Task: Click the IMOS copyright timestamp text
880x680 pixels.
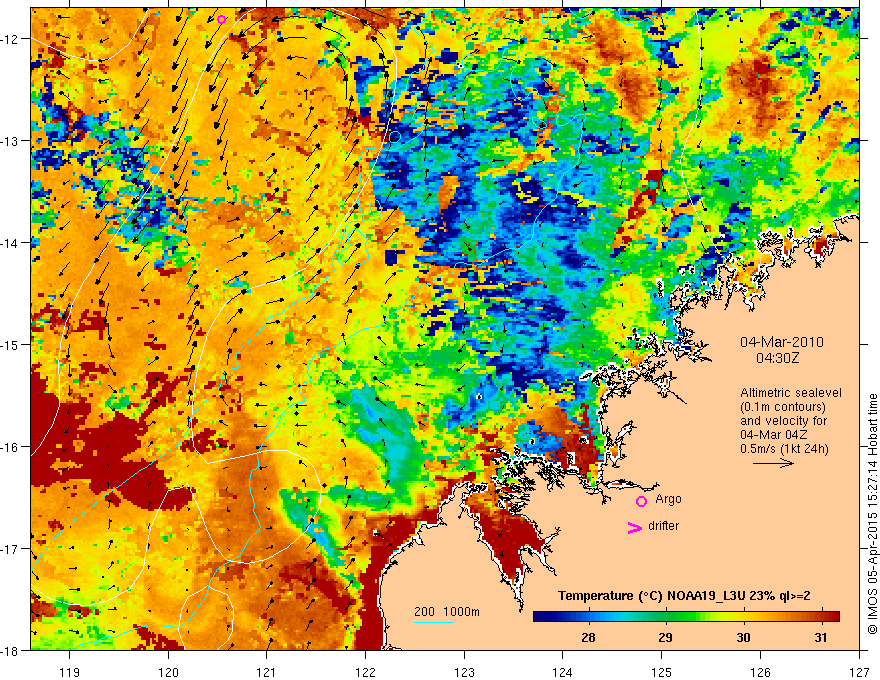Action: [872, 513]
